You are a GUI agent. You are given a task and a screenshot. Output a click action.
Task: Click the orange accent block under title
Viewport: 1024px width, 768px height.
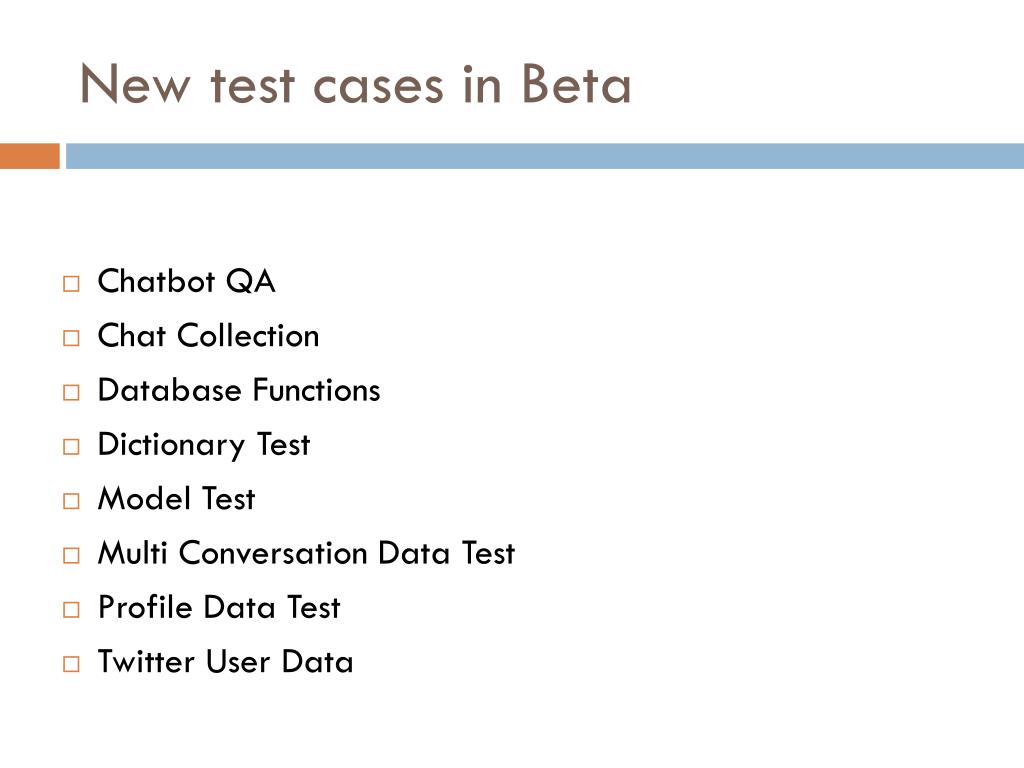pyautogui.click(x=30, y=156)
